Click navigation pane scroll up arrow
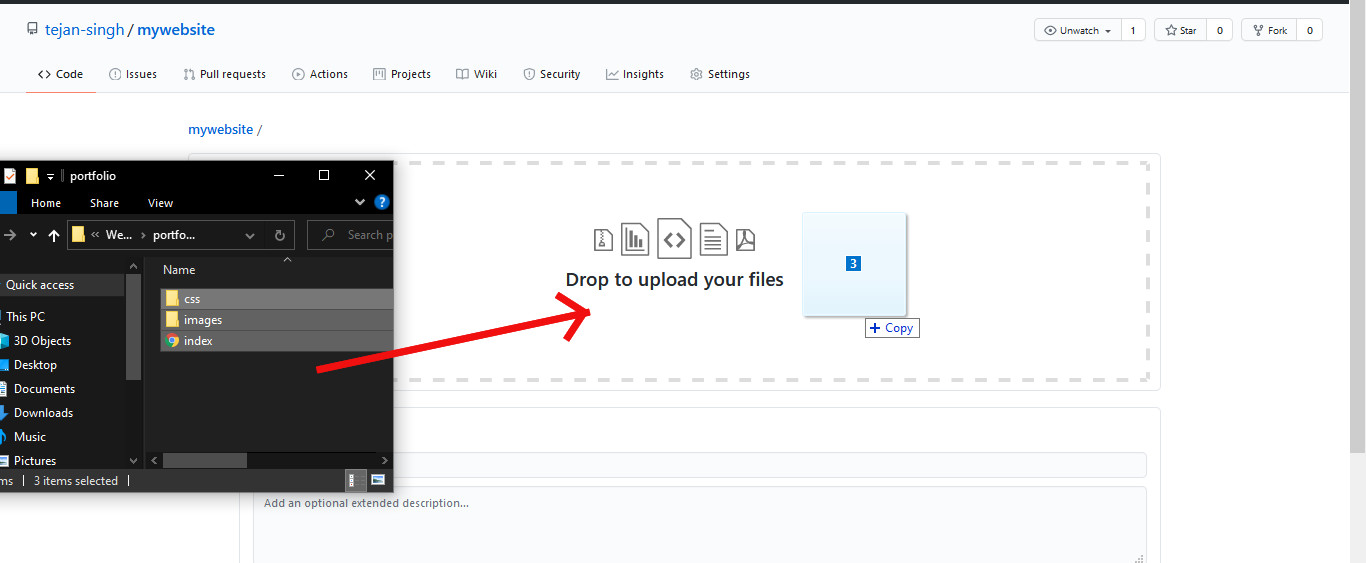The image size is (1366, 563). tap(134, 266)
